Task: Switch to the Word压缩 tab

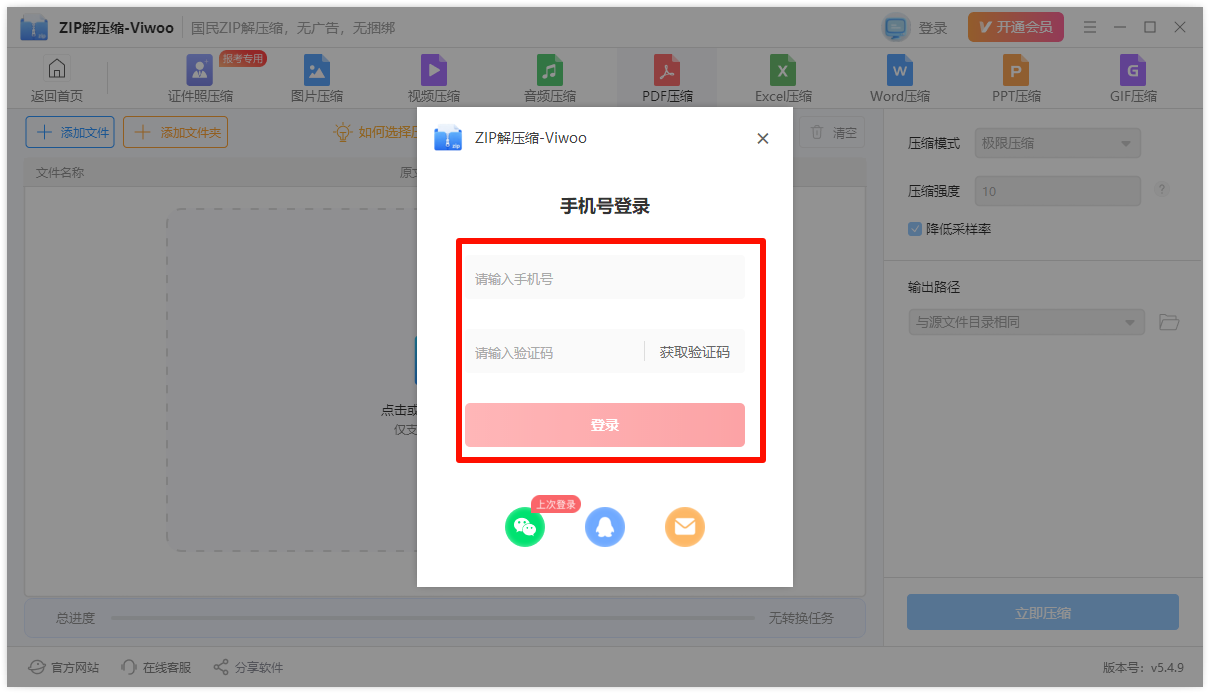Action: pos(900,78)
